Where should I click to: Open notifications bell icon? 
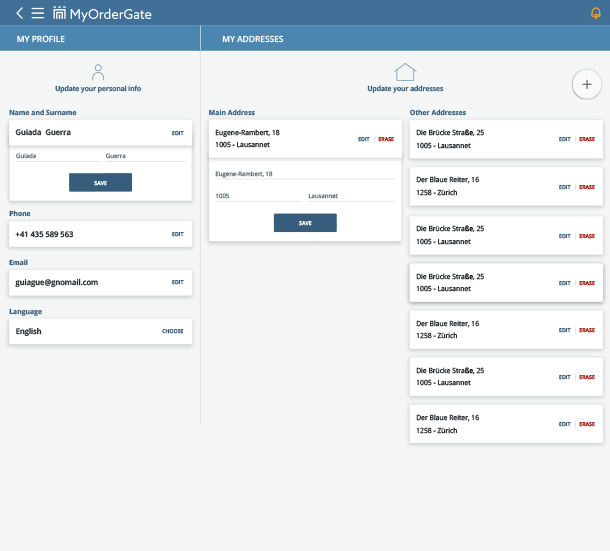[596, 13]
